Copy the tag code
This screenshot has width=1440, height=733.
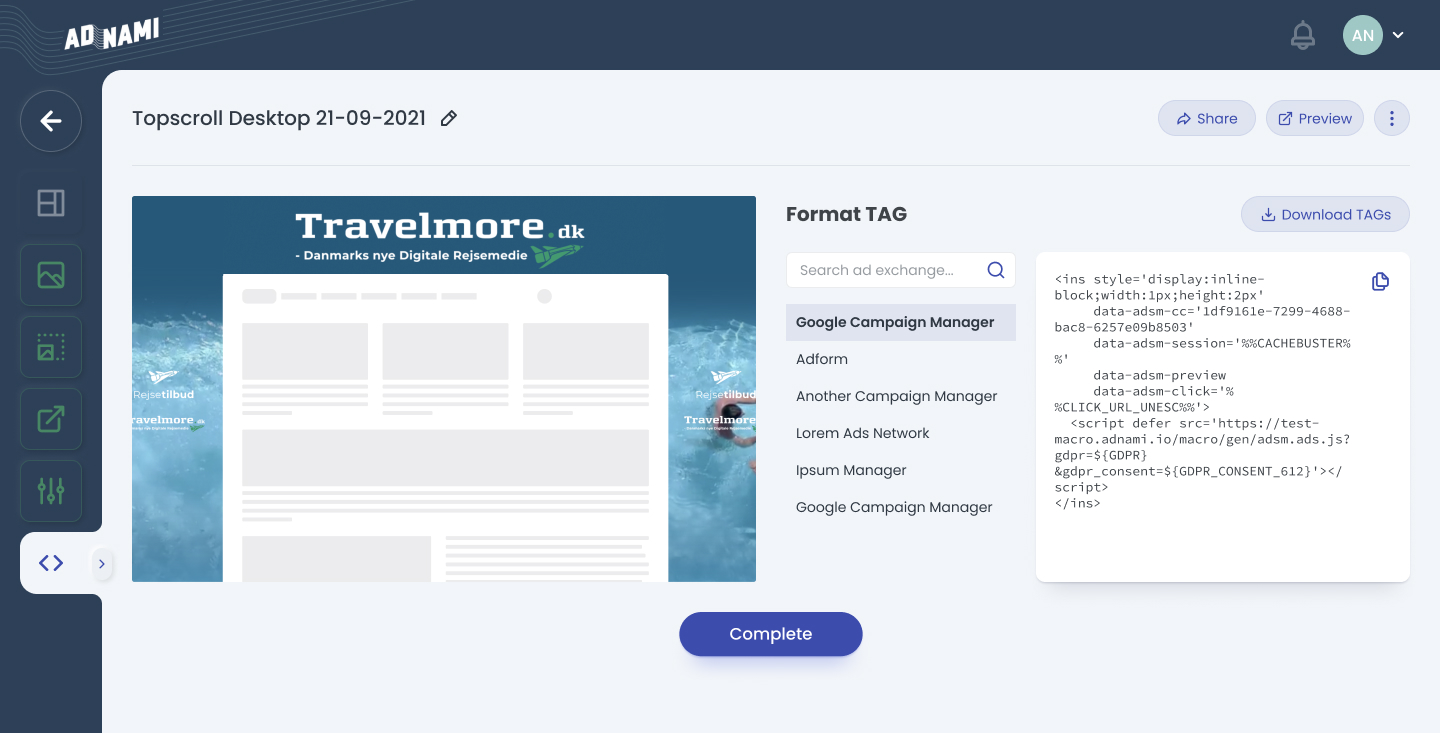pyautogui.click(x=1380, y=282)
